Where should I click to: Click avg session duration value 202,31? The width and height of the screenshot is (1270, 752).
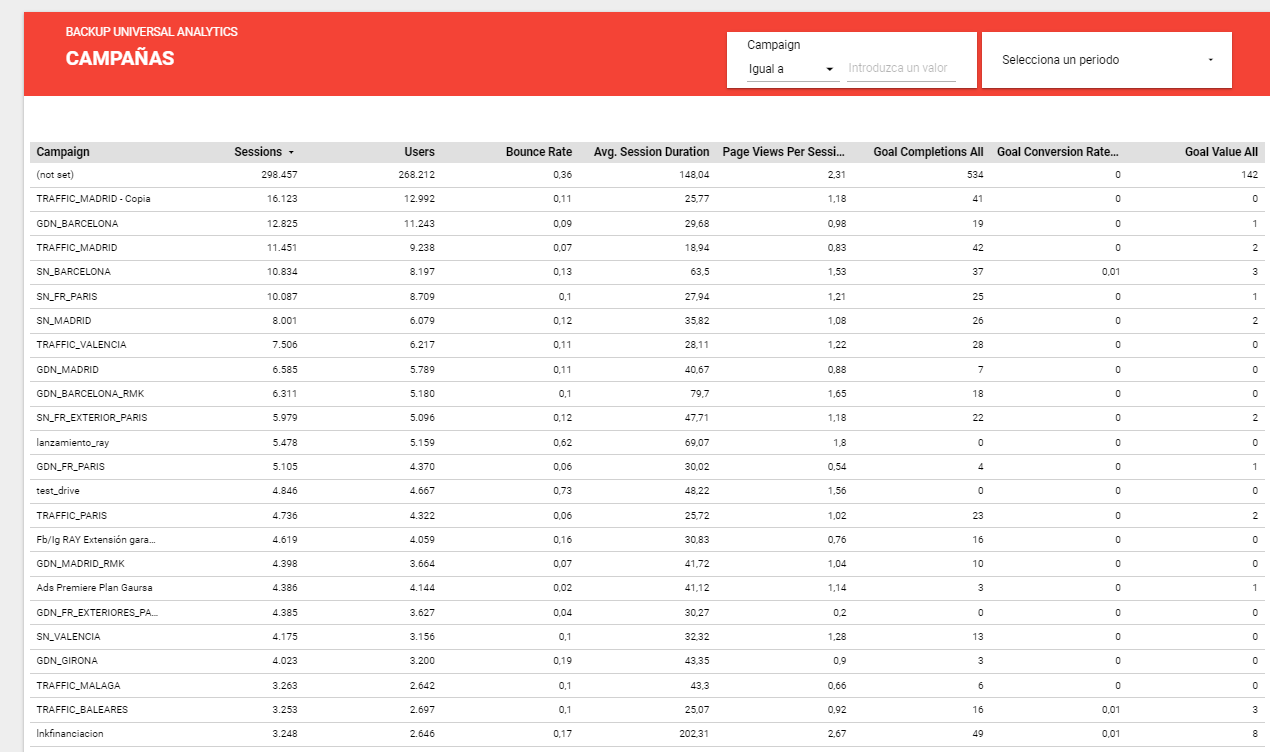(x=693, y=733)
